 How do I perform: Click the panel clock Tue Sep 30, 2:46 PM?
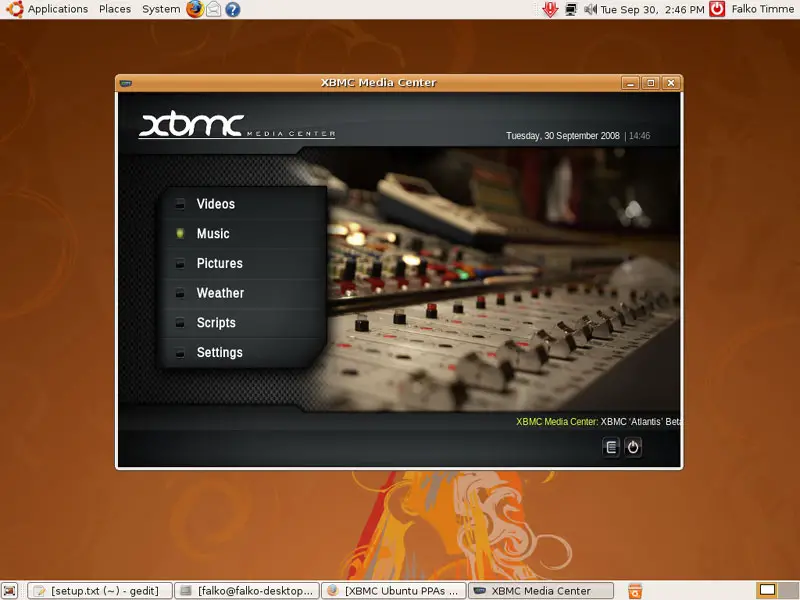[x=652, y=10]
